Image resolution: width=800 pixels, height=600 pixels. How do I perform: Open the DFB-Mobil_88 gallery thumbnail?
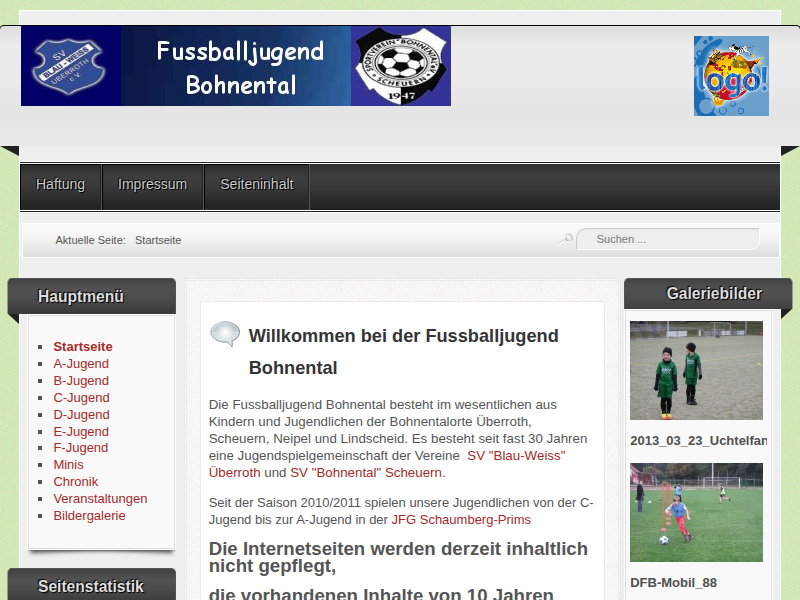click(x=696, y=512)
